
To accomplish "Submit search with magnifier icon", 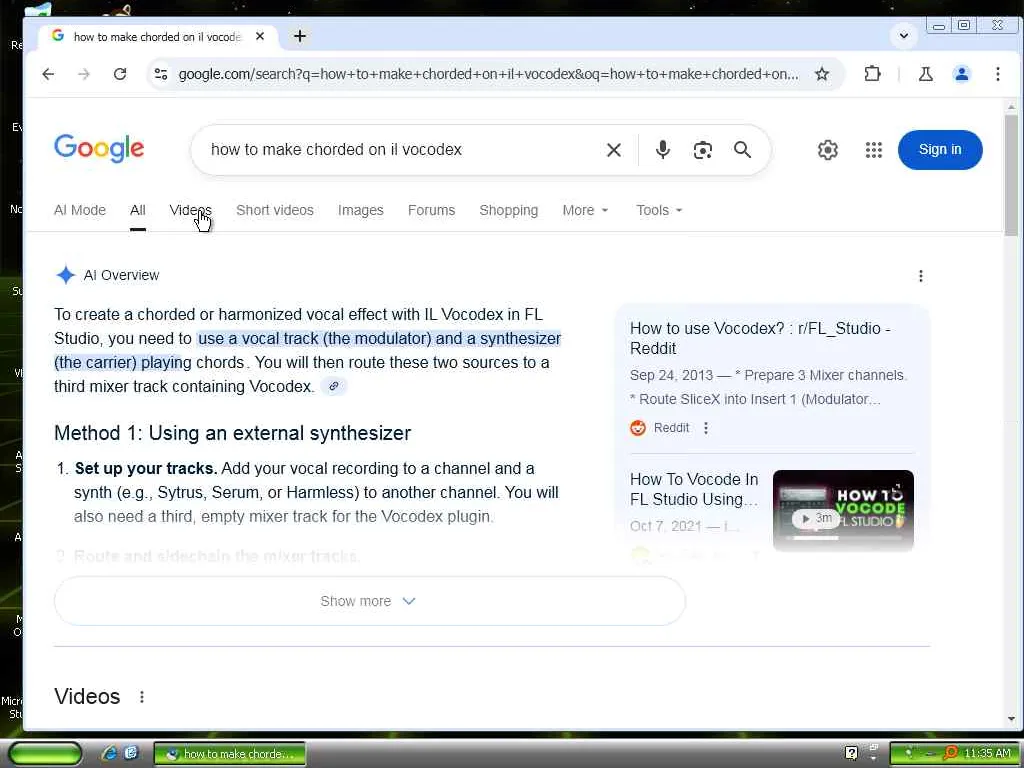I will pos(742,150).
